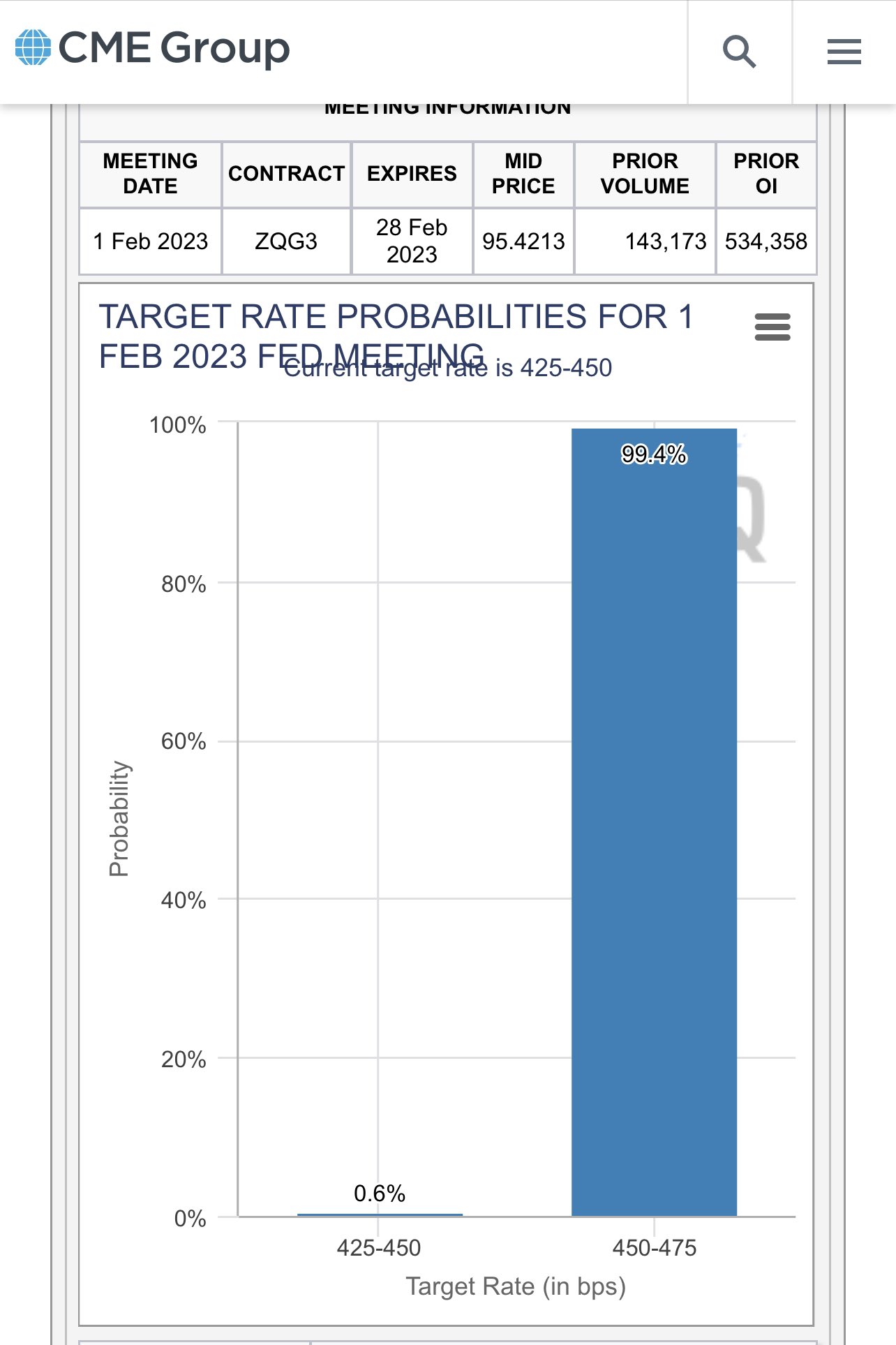Viewport: 896px width, 1345px height.
Task: Open the site search magnifier icon
Action: [x=739, y=52]
